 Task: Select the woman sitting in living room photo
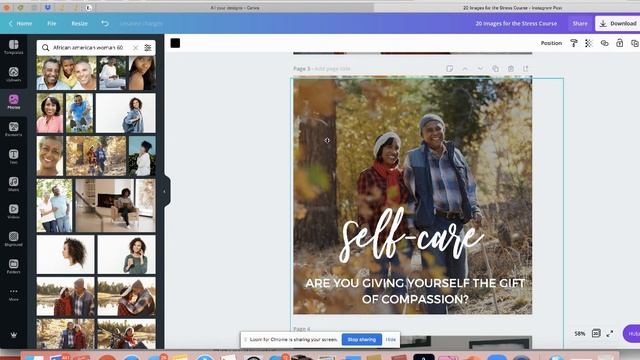click(x=116, y=205)
